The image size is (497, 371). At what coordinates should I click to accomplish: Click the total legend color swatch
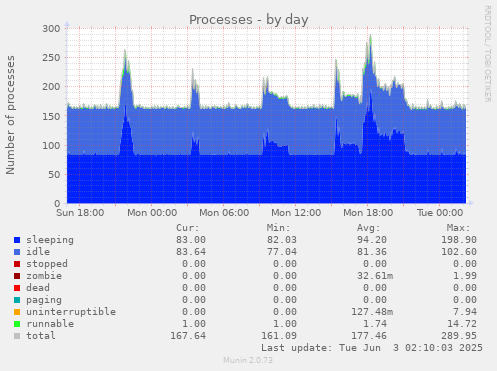click(17, 336)
